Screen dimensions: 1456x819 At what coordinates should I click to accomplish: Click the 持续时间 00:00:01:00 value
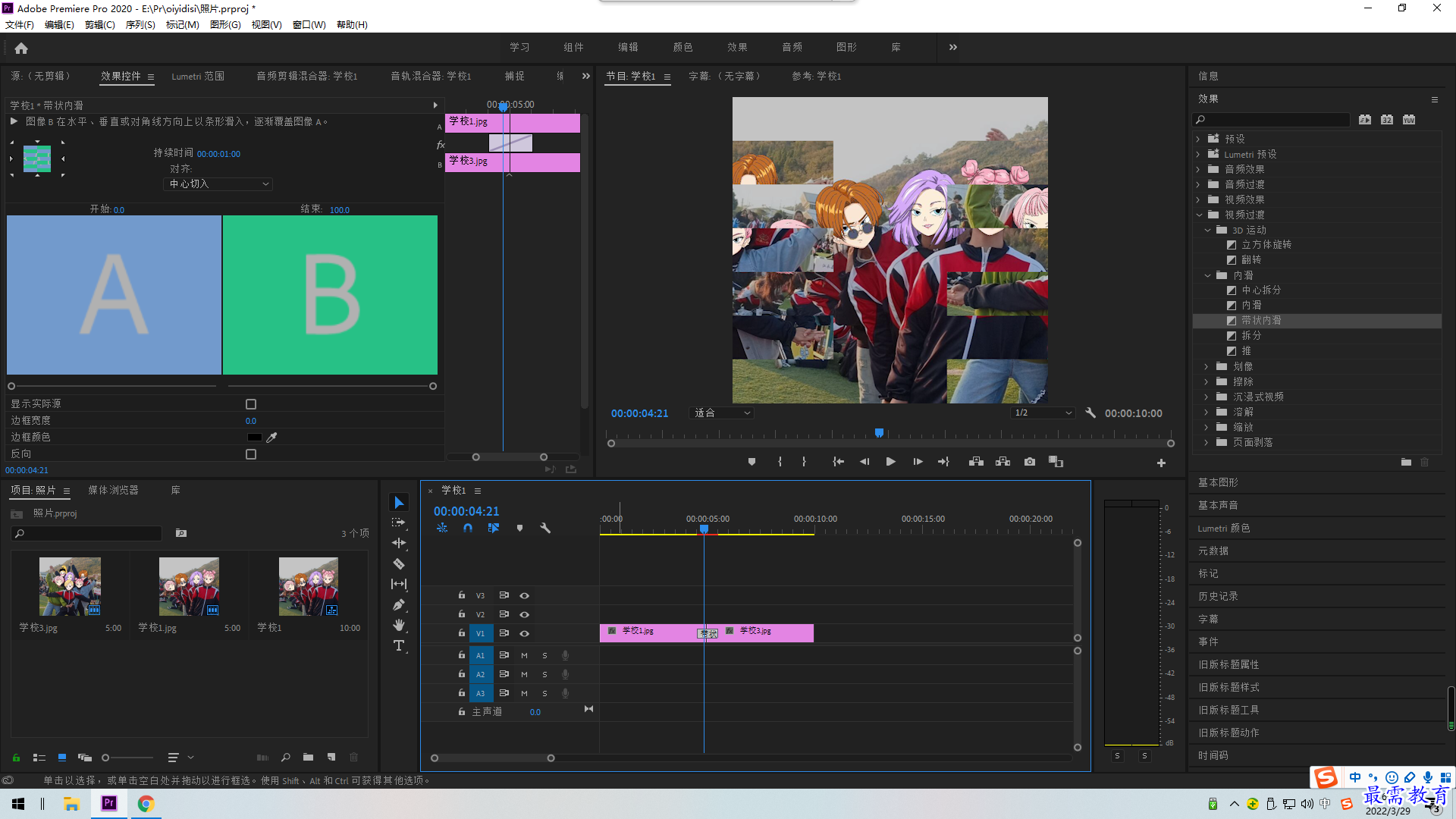click(x=218, y=154)
